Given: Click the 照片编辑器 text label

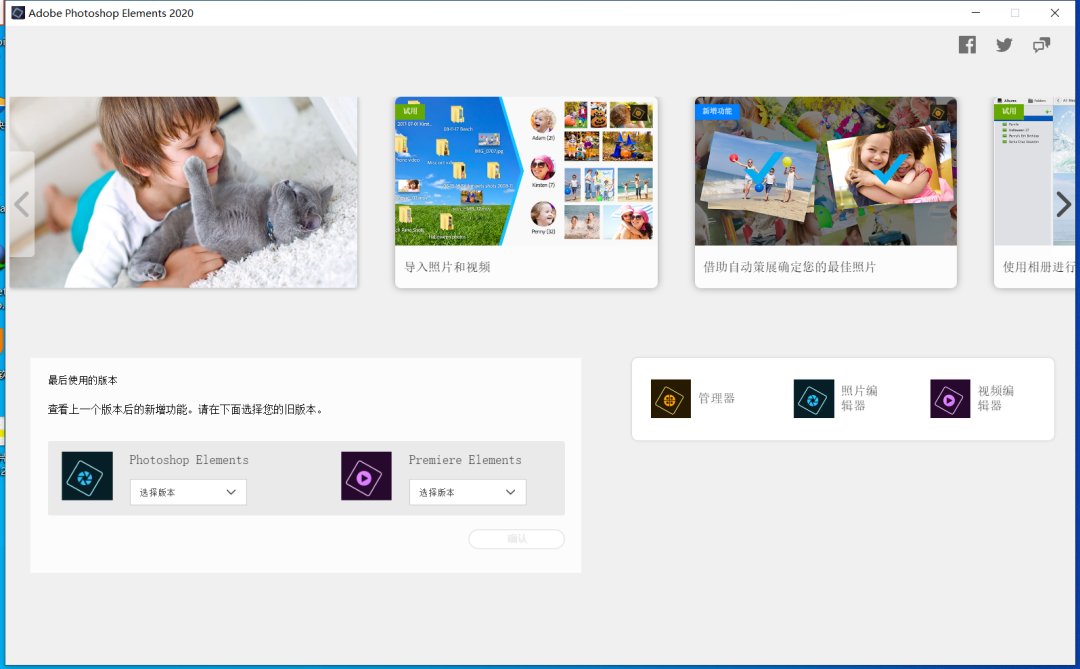Looking at the screenshot, I should coord(859,398).
